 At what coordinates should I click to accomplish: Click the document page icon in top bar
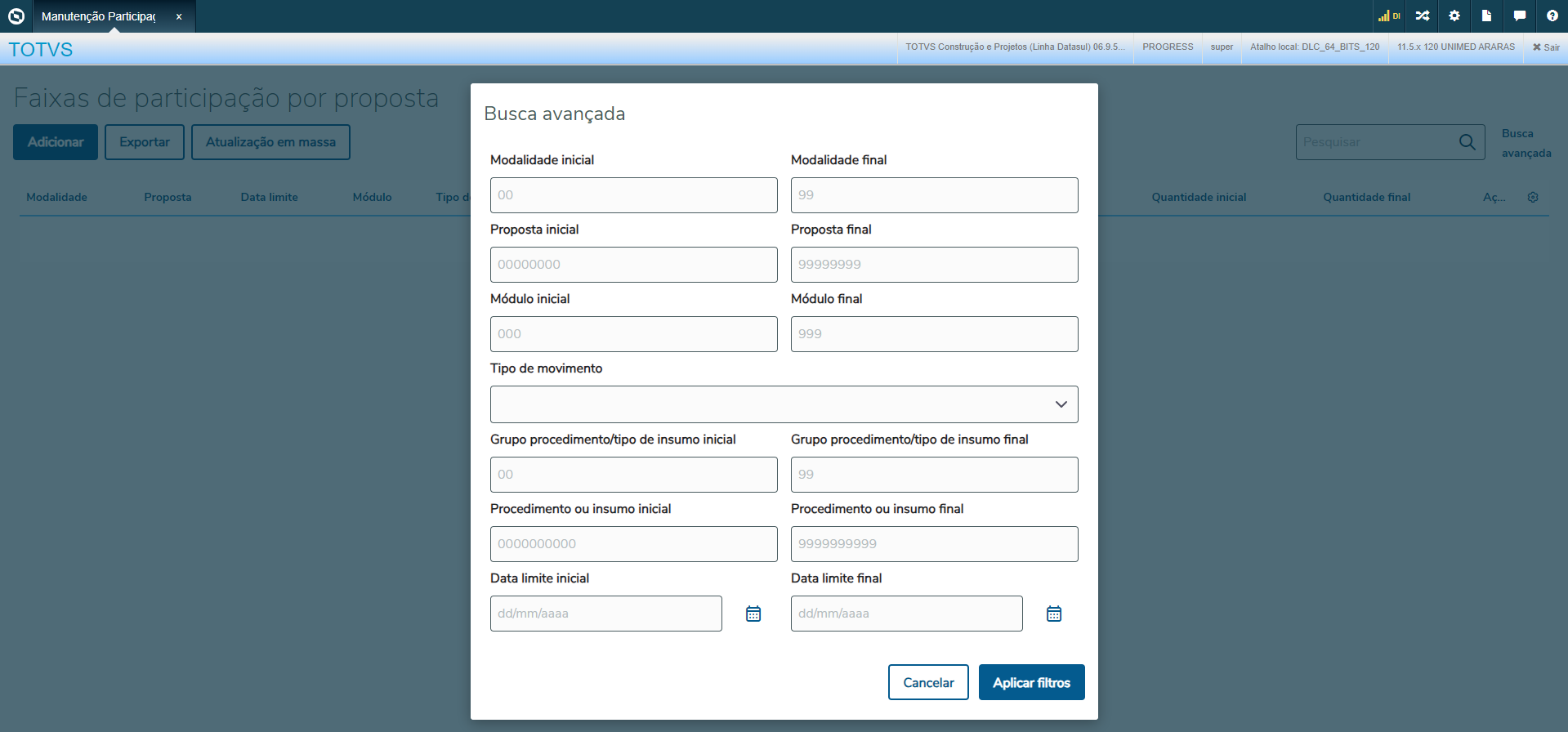[1486, 16]
